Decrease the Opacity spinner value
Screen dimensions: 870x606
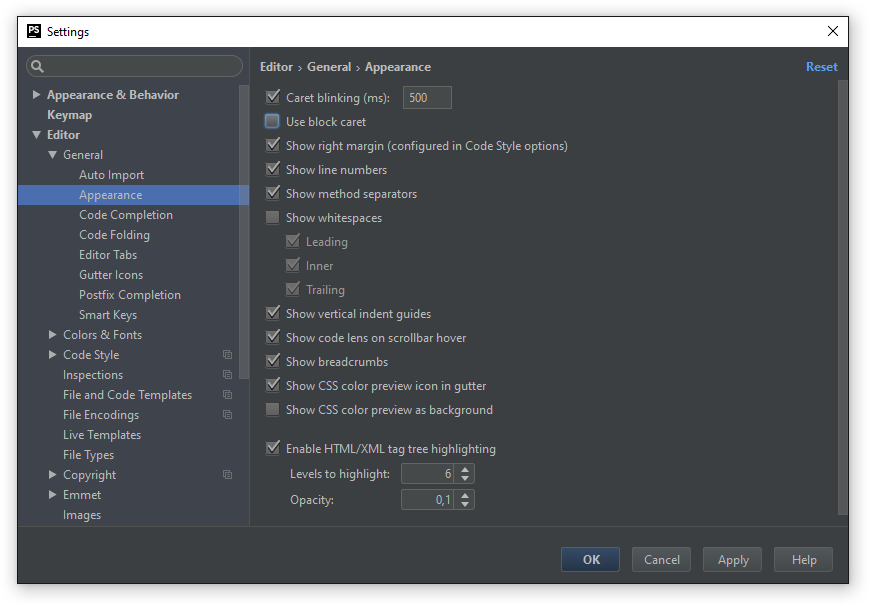pyautogui.click(x=467, y=505)
